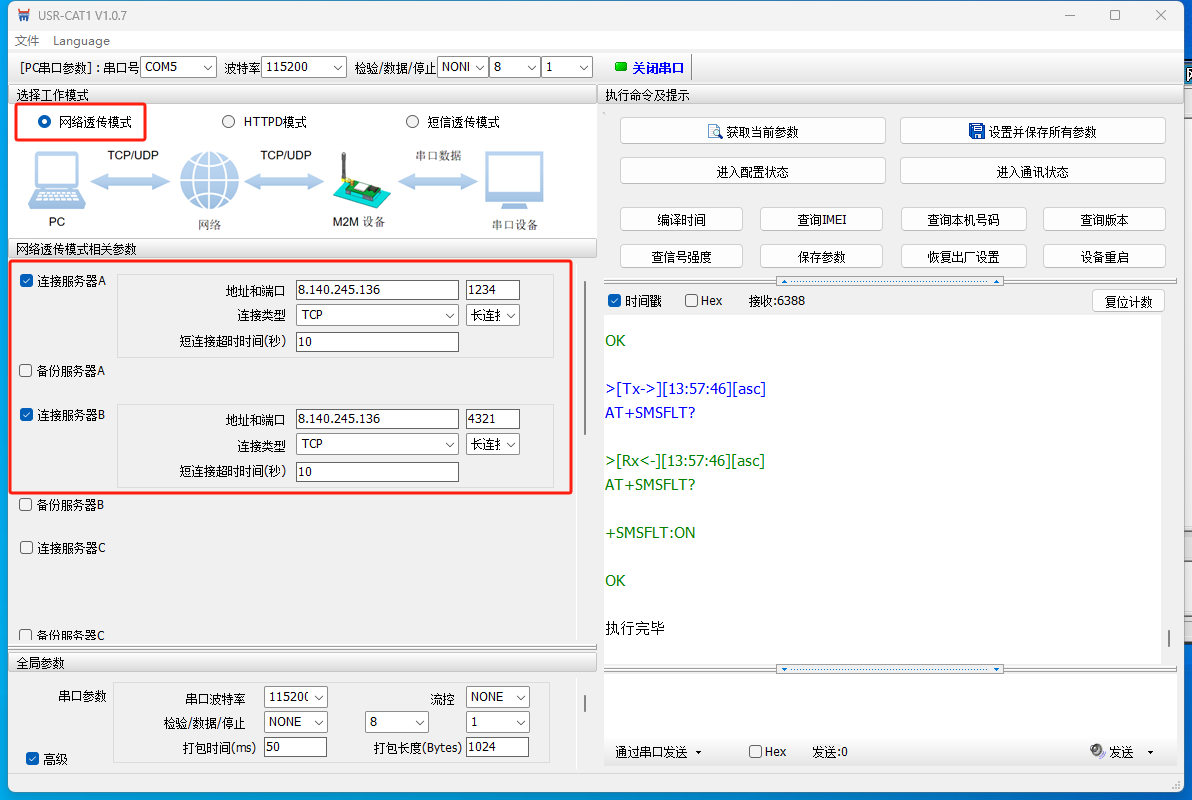Open the Language menu
This screenshot has height=800, width=1192.
(x=81, y=41)
